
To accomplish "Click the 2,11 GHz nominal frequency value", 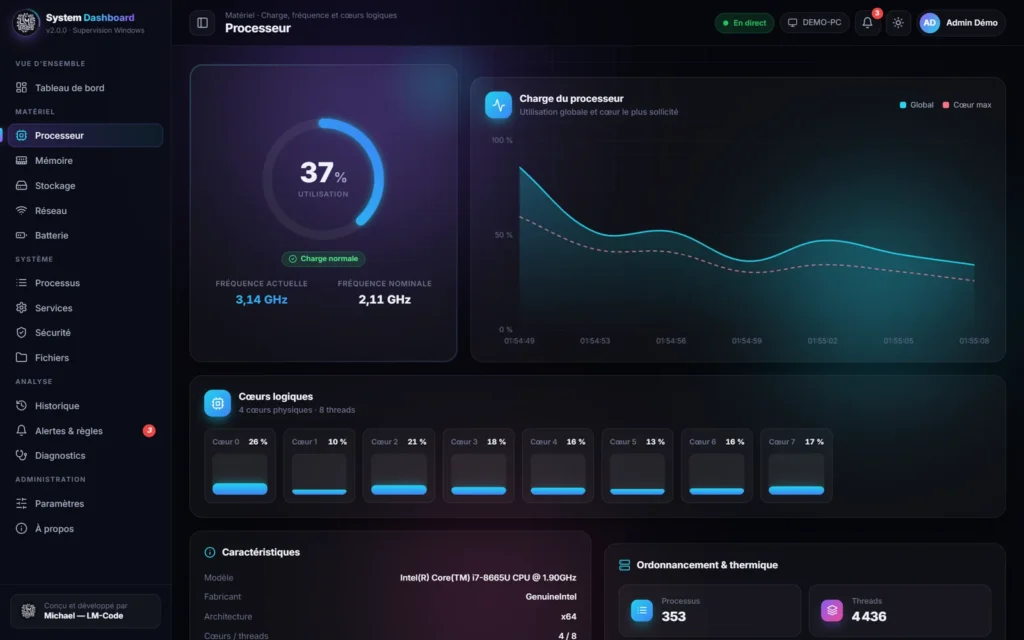I will click(385, 300).
